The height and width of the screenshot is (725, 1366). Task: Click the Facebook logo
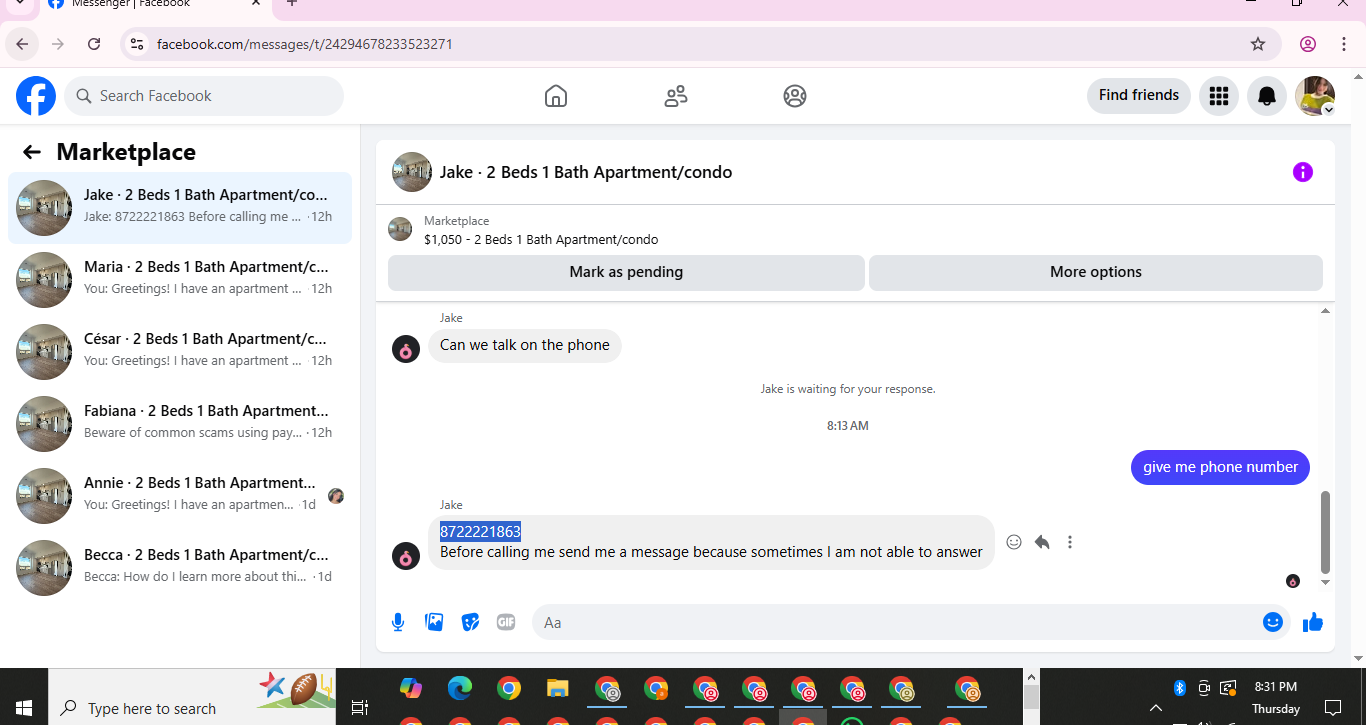pos(36,96)
